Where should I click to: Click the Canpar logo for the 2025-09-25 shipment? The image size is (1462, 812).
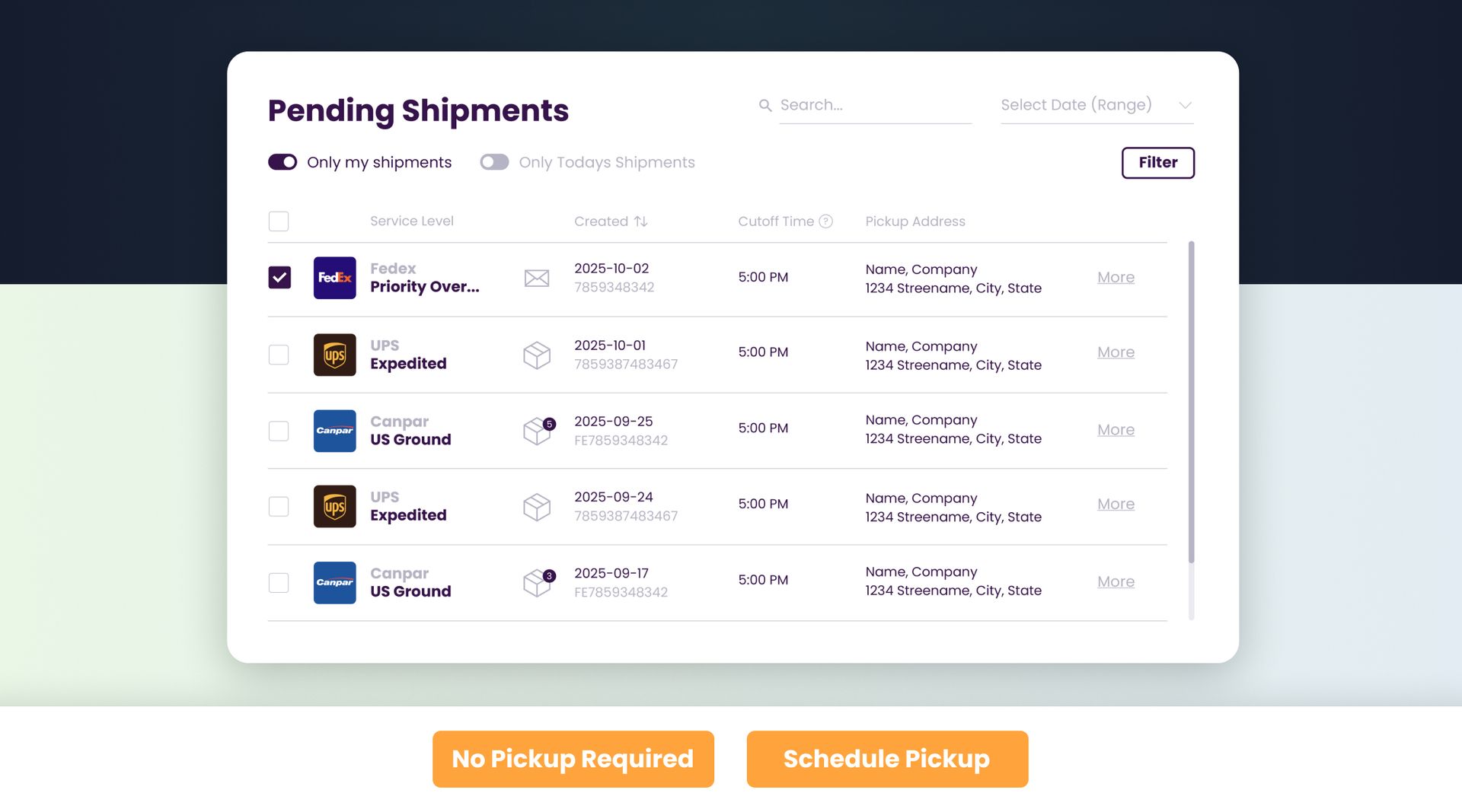334,431
